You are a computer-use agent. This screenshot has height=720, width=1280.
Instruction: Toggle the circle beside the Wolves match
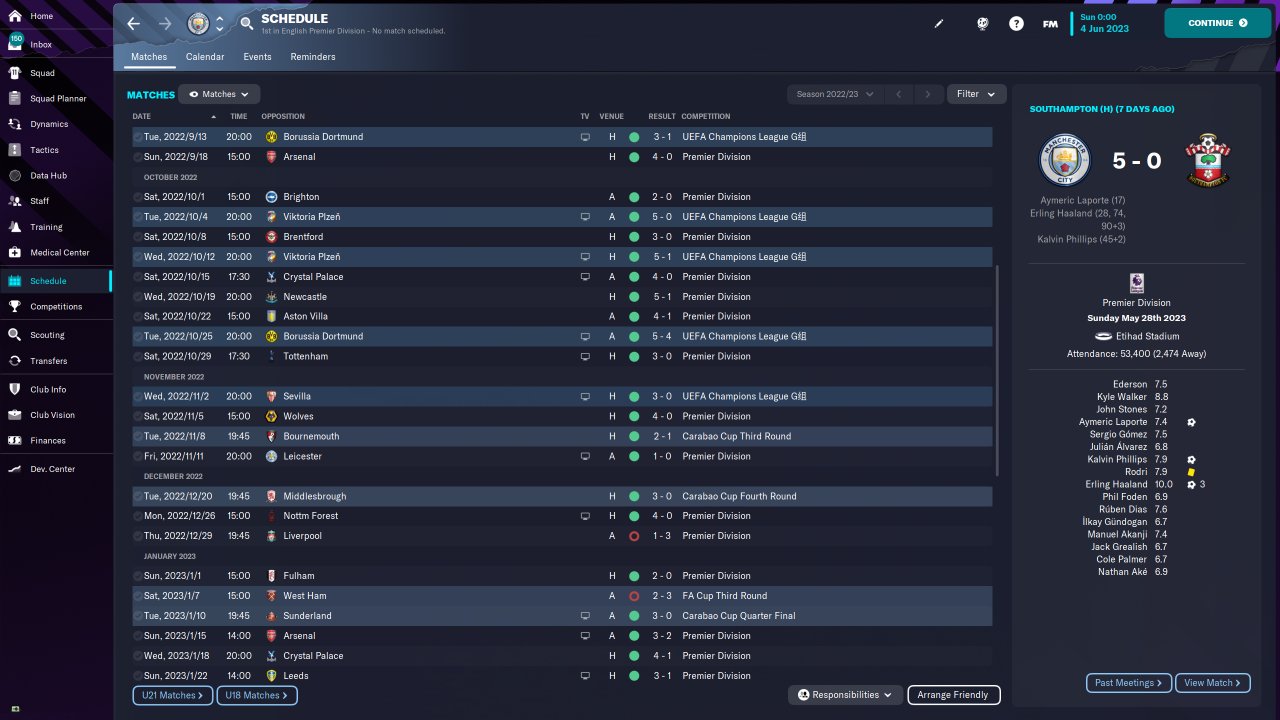[138, 417]
